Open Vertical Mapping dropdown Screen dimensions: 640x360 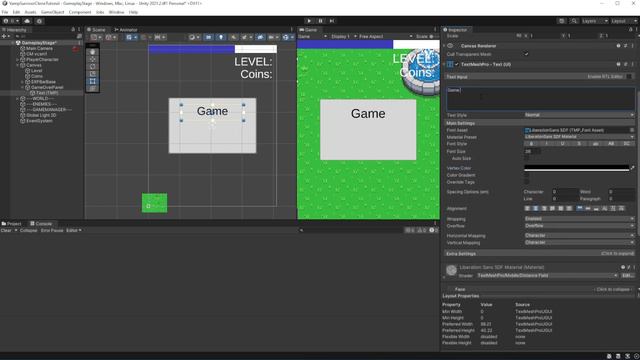coord(579,242)
